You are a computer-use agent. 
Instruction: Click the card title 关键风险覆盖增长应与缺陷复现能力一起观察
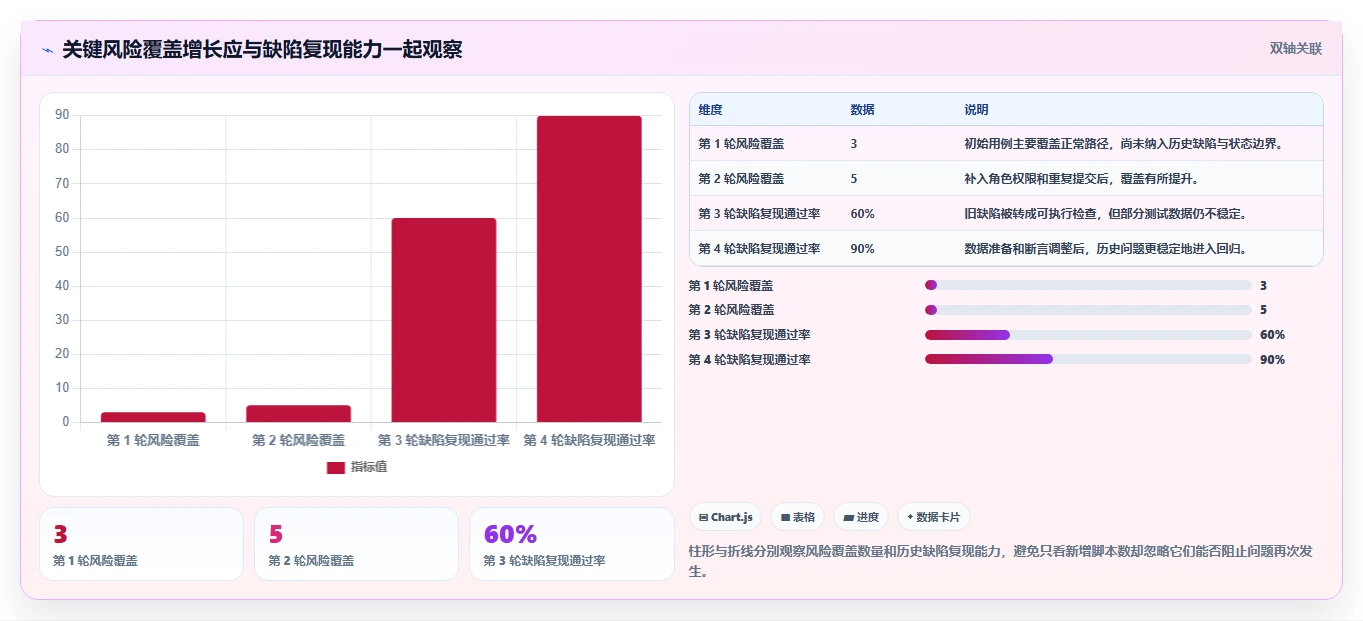click(262, 49)
